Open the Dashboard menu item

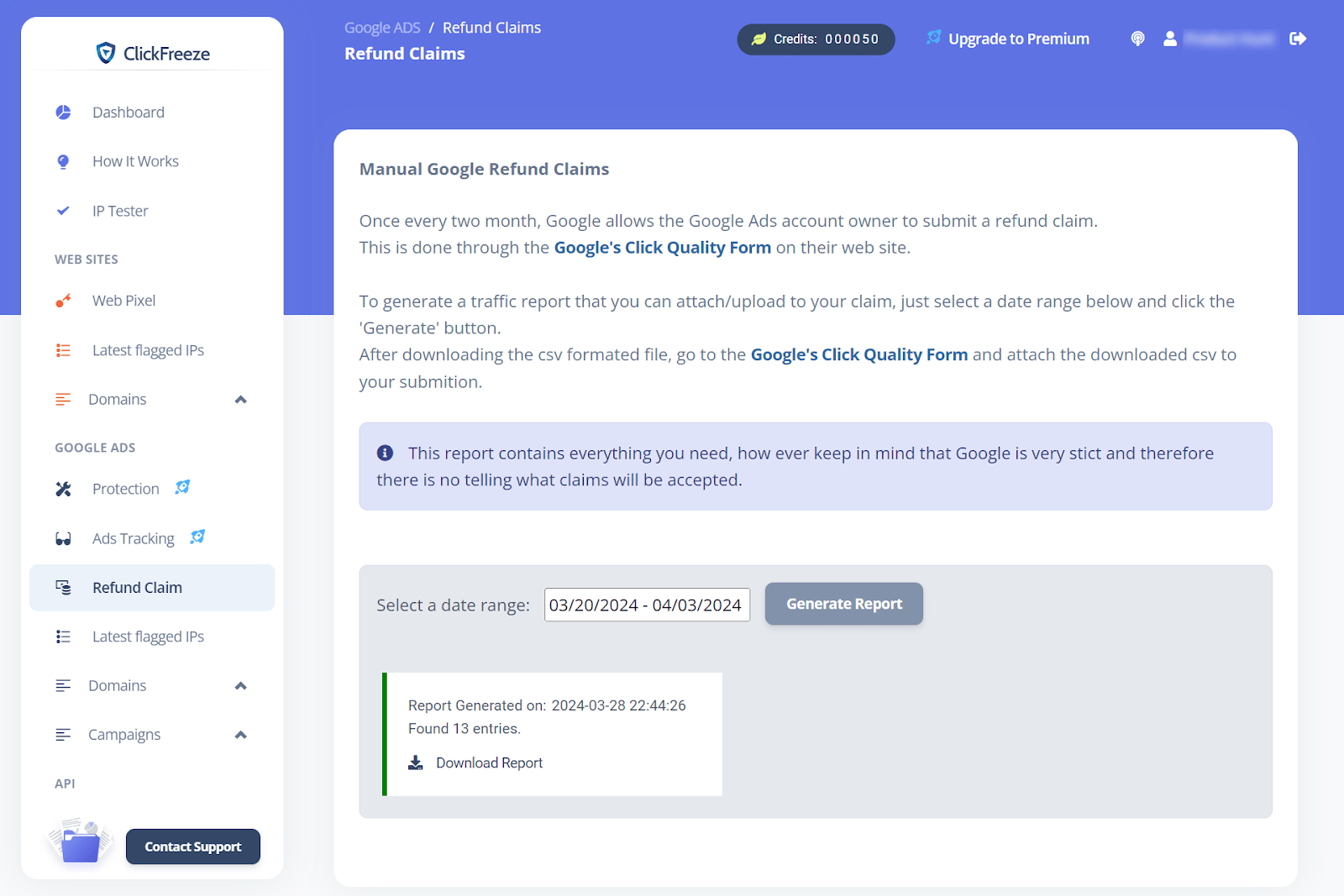tap(129, 113)
